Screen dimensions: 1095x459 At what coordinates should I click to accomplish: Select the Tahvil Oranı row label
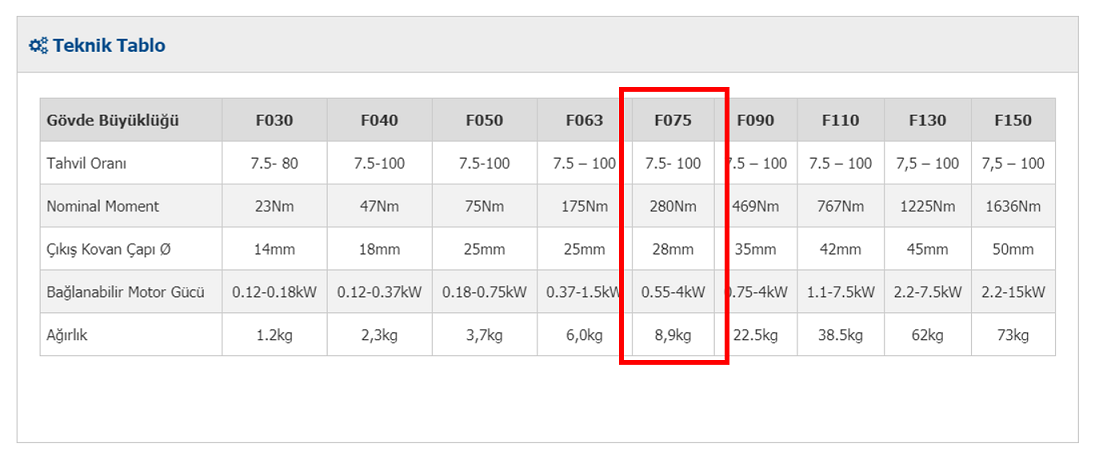(87, 163)
